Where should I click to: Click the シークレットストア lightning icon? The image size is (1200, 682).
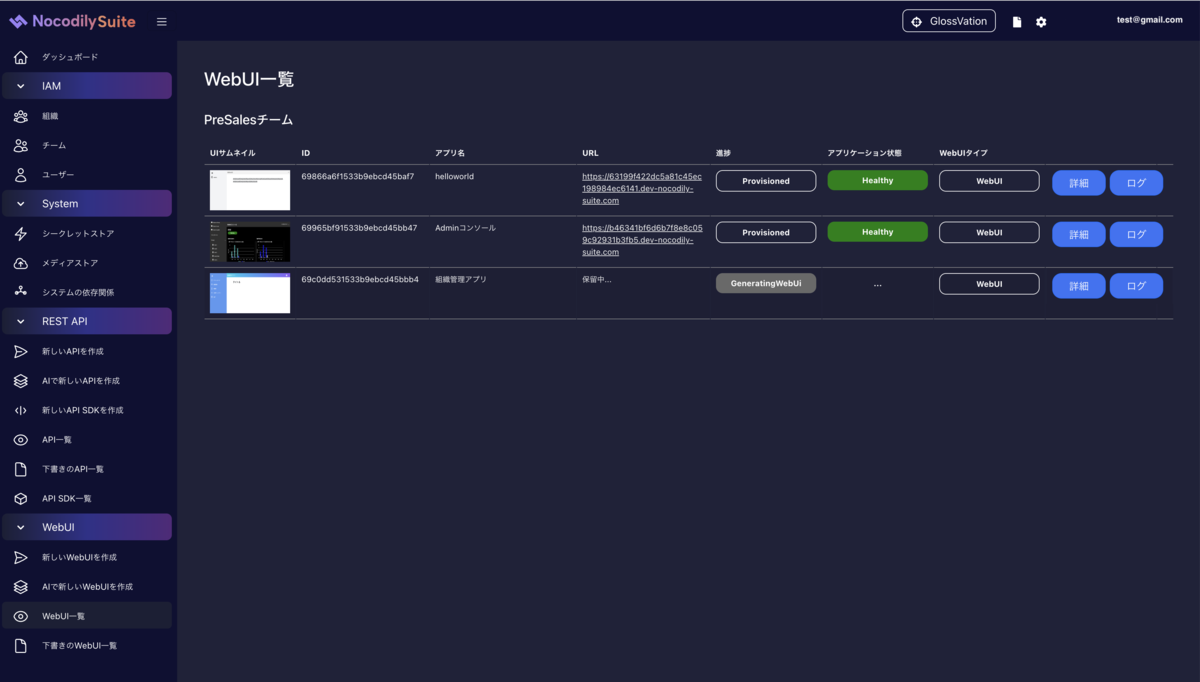[21, 234]
